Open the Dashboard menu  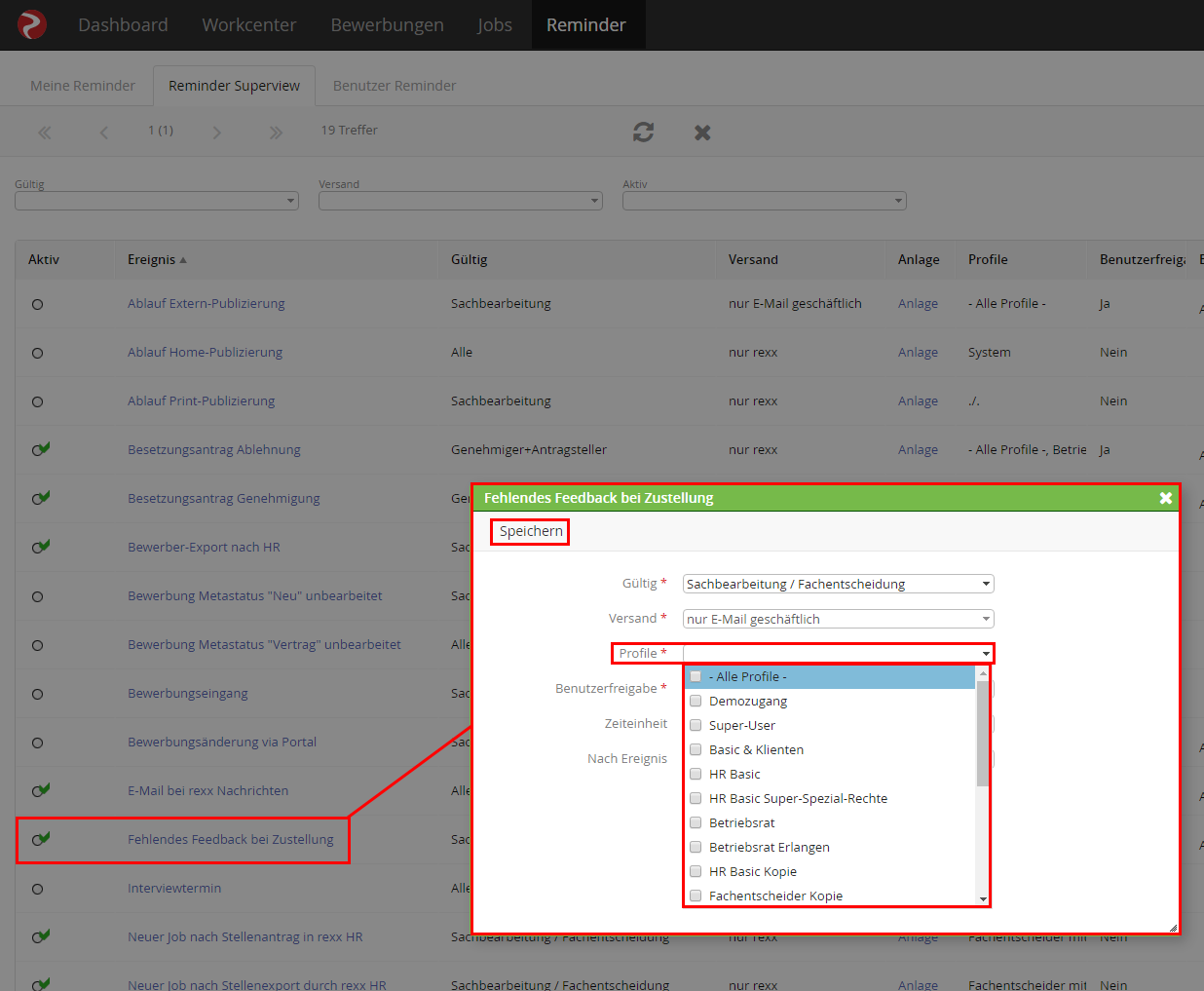coord(123,25)
